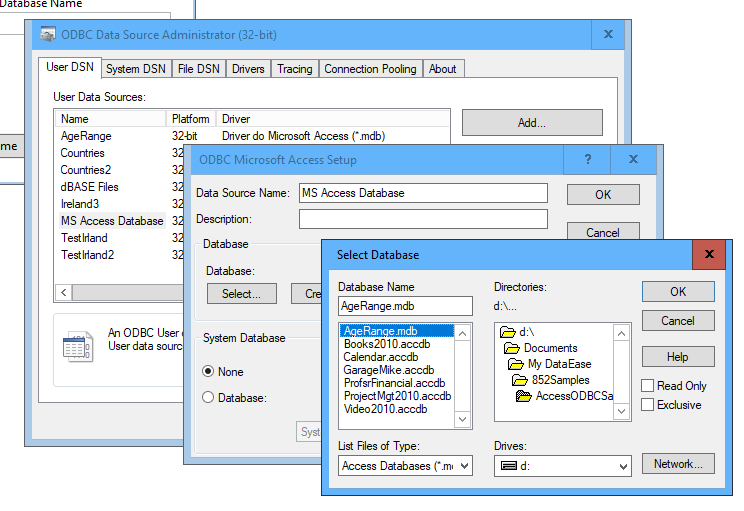Click the Description input field

click(x=423, y=219)
